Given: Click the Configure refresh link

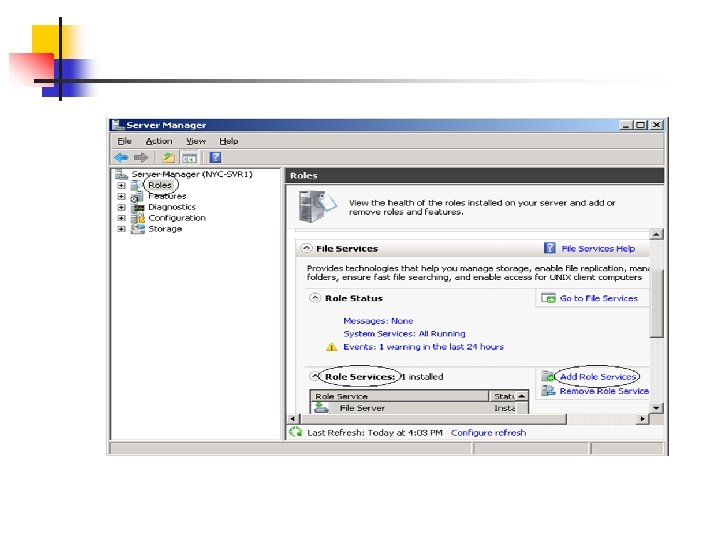Looking at the screenshot, I should click(x=489, y=433).
